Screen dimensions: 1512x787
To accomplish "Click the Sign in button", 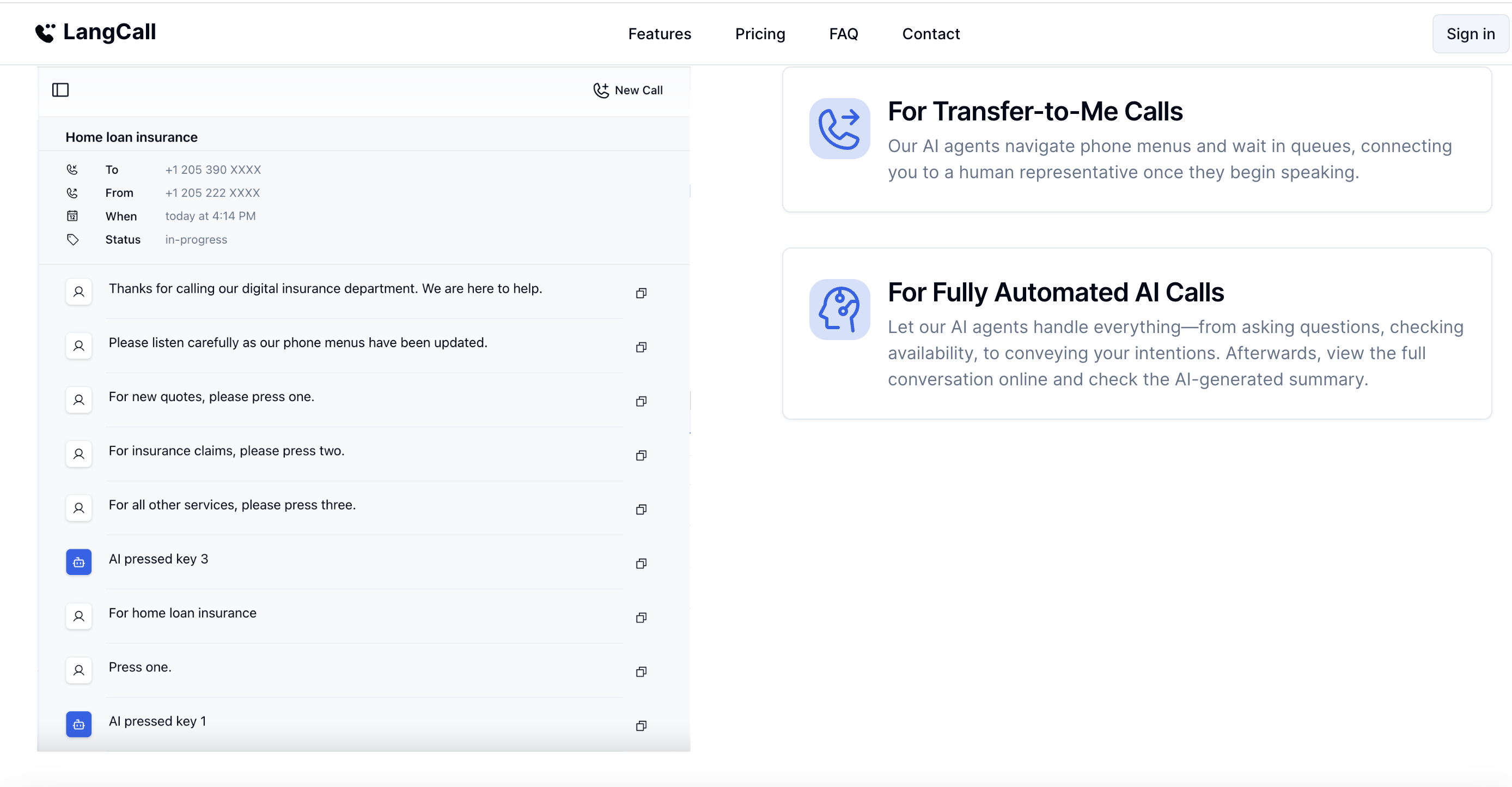I will [x=1470, y=34].
